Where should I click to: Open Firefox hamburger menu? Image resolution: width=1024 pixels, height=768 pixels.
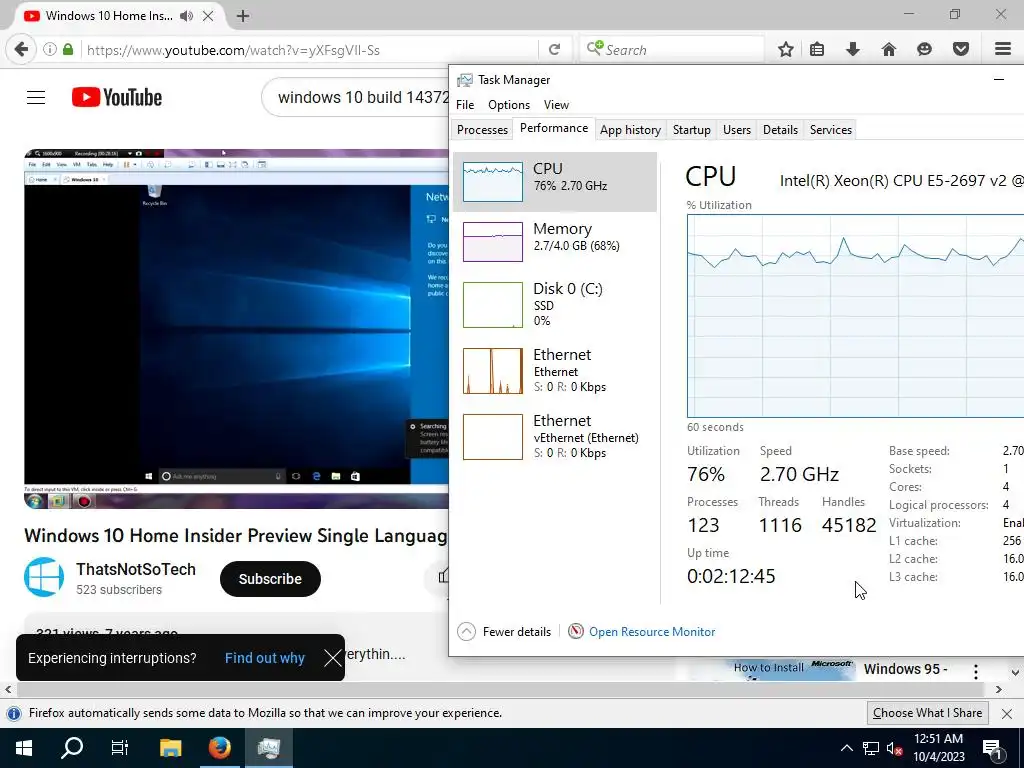click(x=1003, y=49)
